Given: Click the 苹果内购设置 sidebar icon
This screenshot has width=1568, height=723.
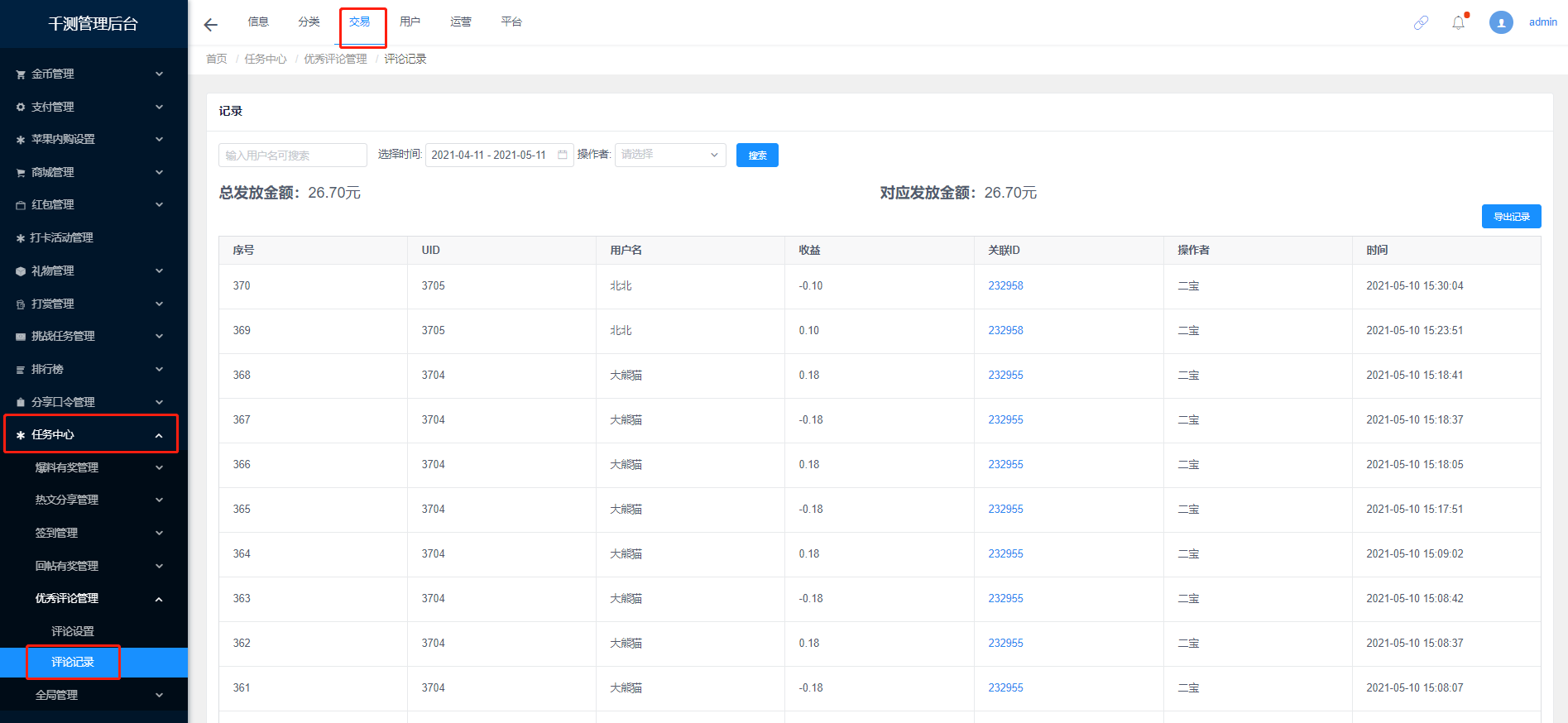Looking at the screenshot, I should pos(21,140).
